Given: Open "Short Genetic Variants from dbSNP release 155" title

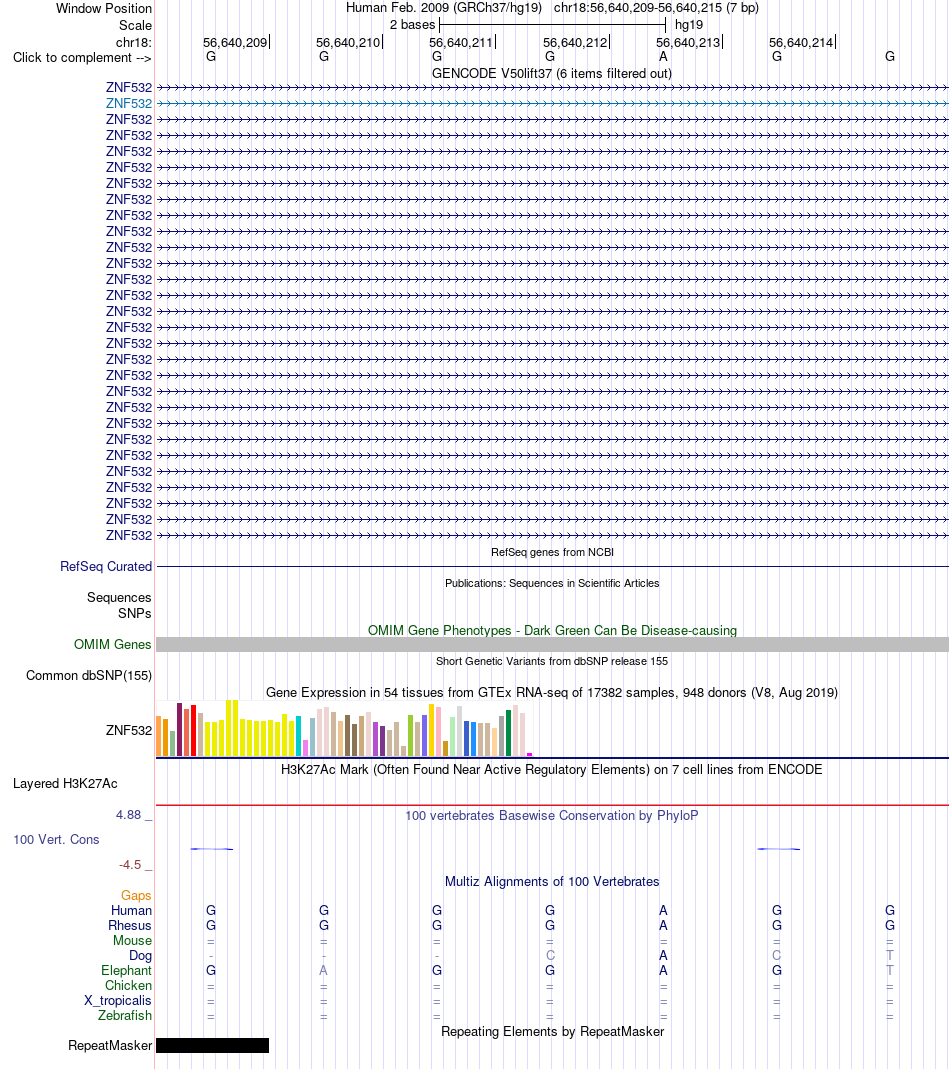Looking at the screenshot, I should coord(552,661).
